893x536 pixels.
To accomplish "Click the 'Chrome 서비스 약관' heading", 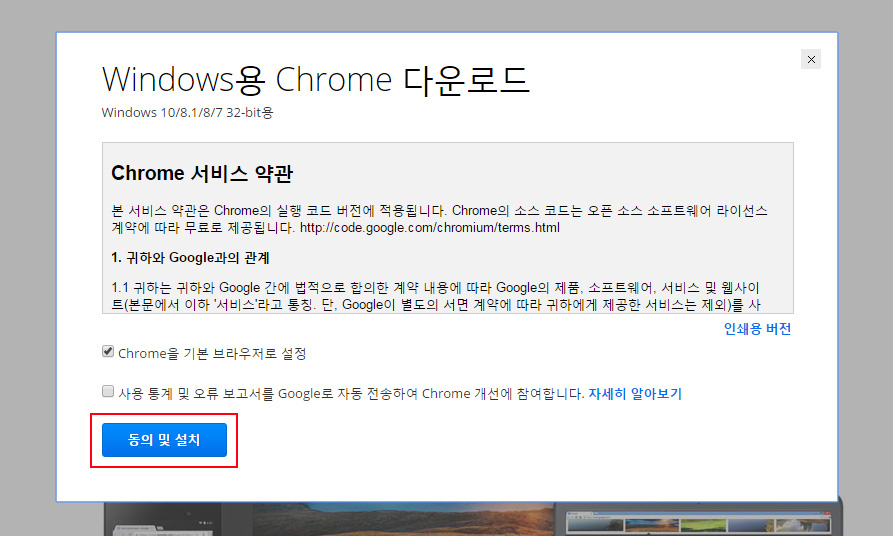I will point(202,173).
